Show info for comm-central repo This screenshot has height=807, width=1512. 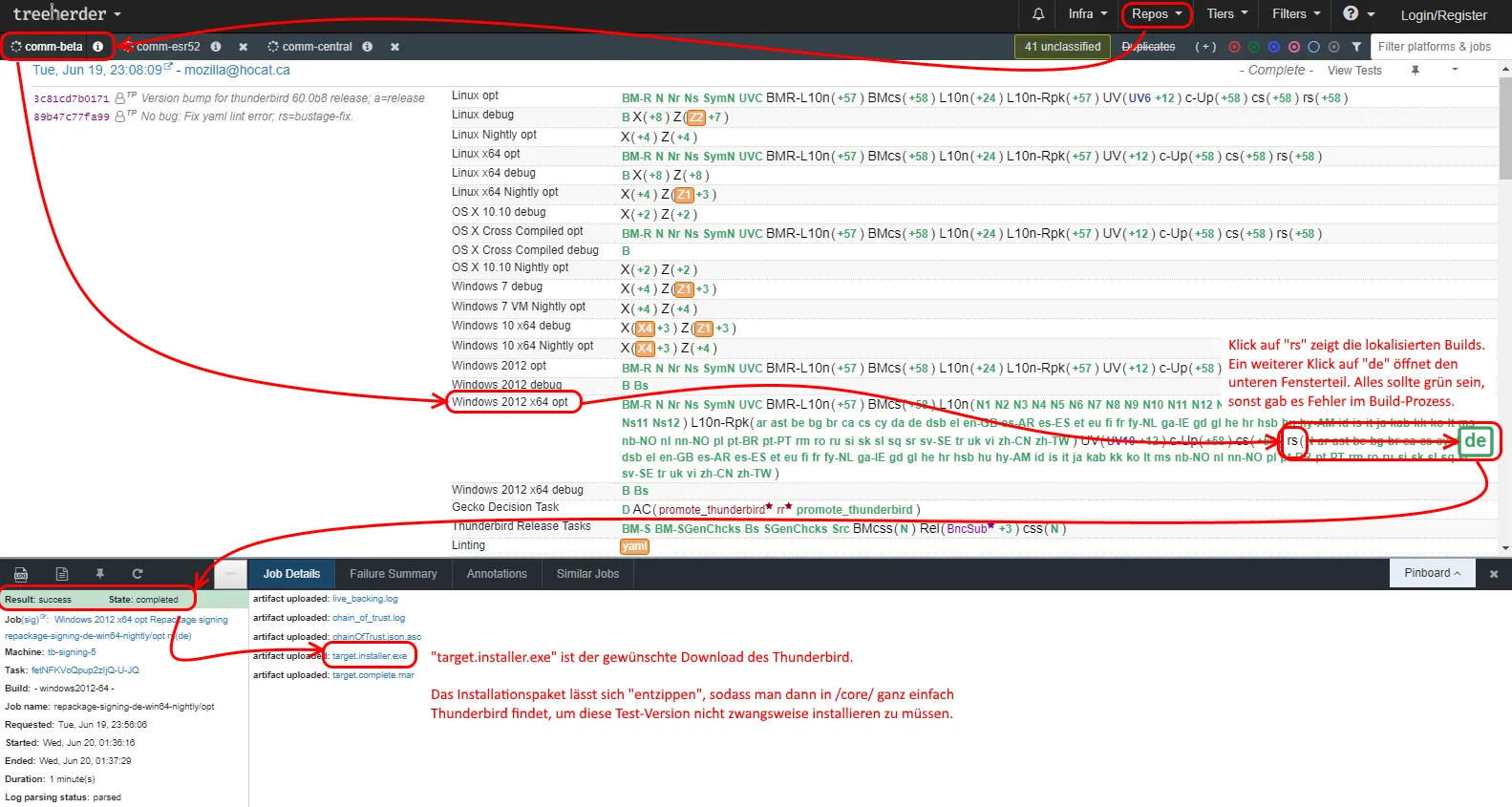(x=367, y=46)
